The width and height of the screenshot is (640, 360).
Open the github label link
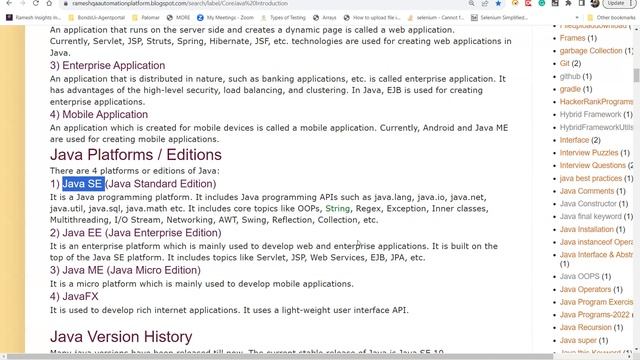pyautogui.click(x=570, y=76)
